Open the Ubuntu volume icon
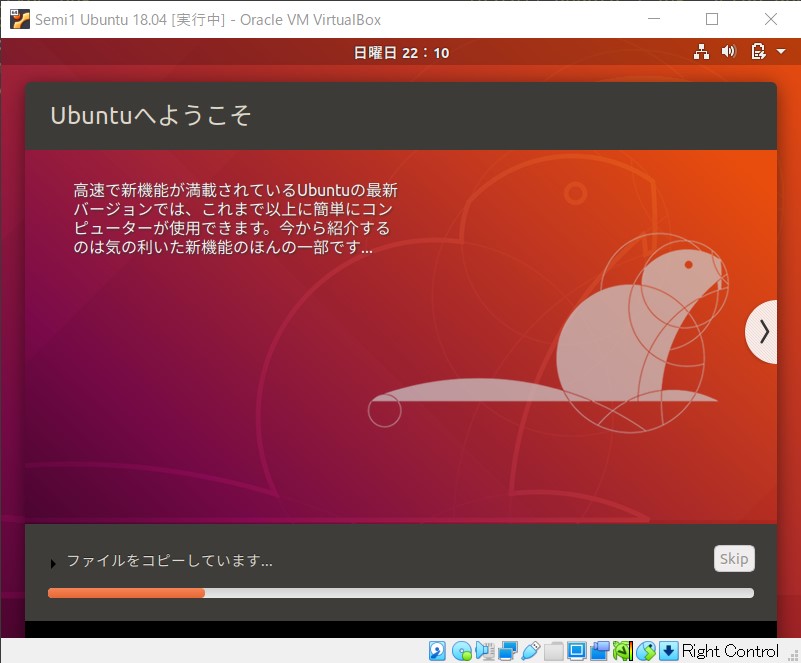 [x=729, y=51]
